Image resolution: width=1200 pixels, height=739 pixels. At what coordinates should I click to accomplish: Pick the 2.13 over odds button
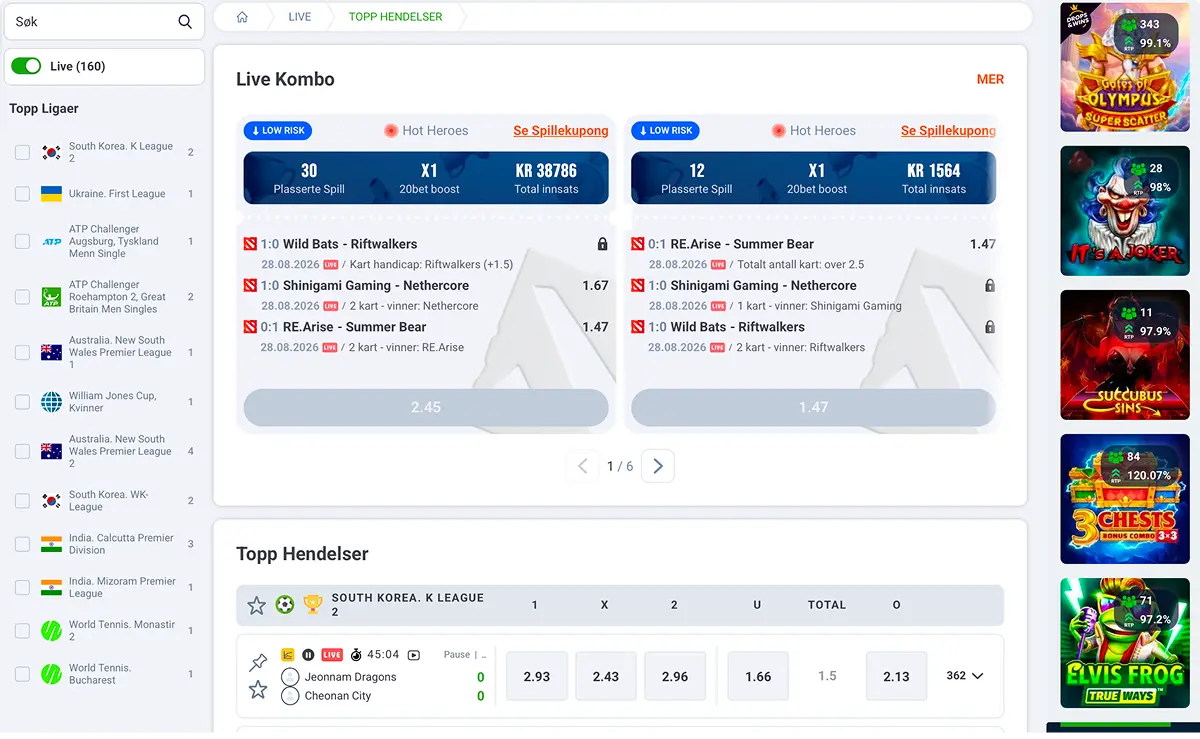pos(896,676)
